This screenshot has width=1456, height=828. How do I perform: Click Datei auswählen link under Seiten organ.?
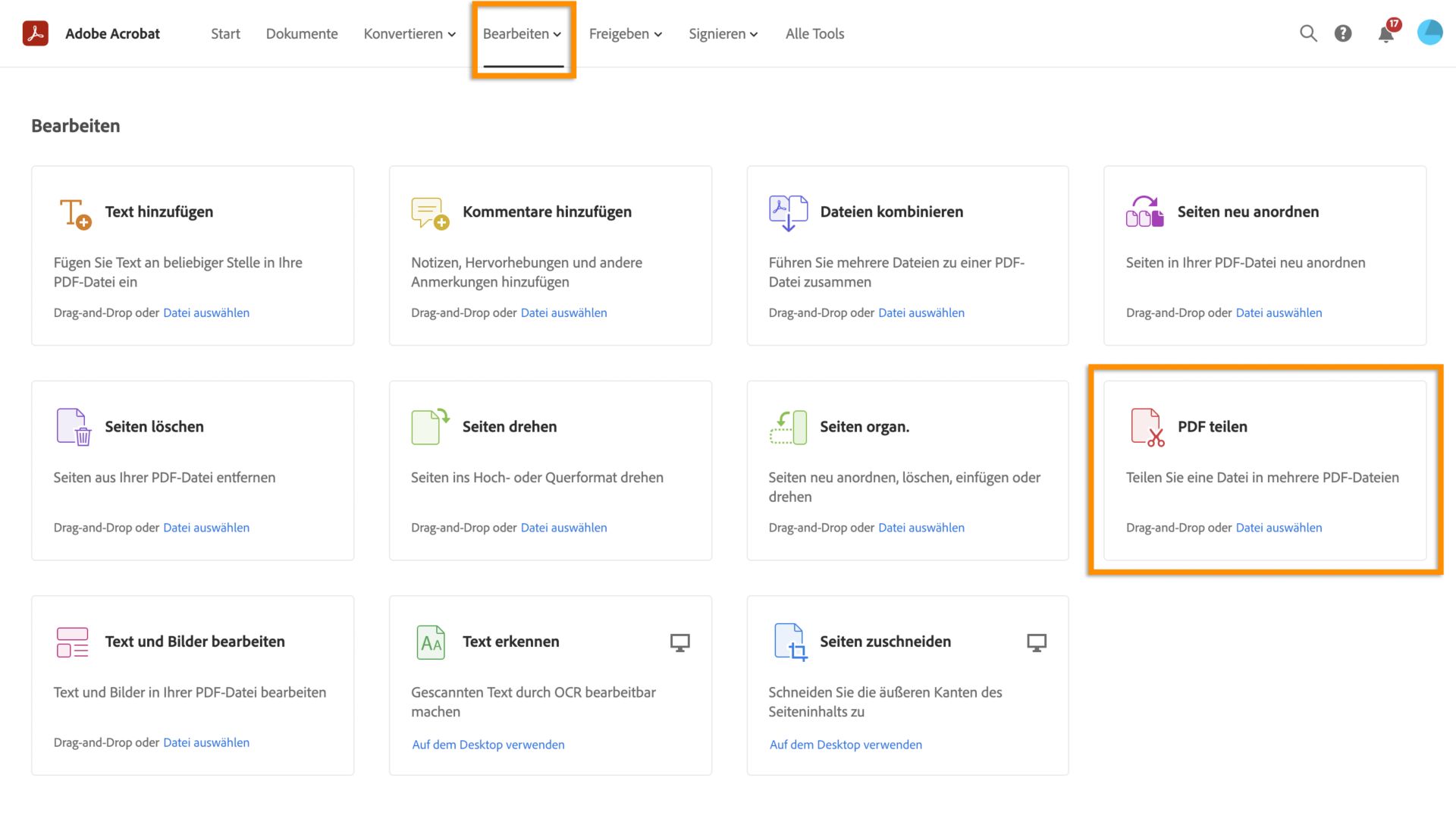[921, 528]
